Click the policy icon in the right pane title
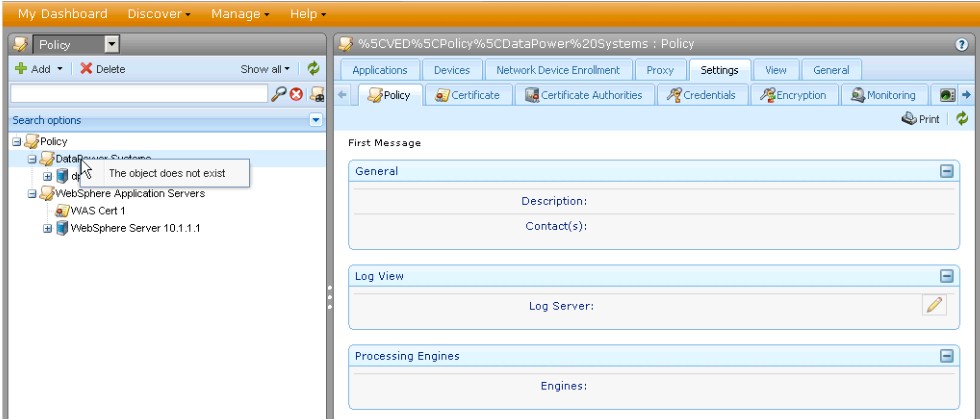Screen dimensions: 980x420 coord(345,44)
